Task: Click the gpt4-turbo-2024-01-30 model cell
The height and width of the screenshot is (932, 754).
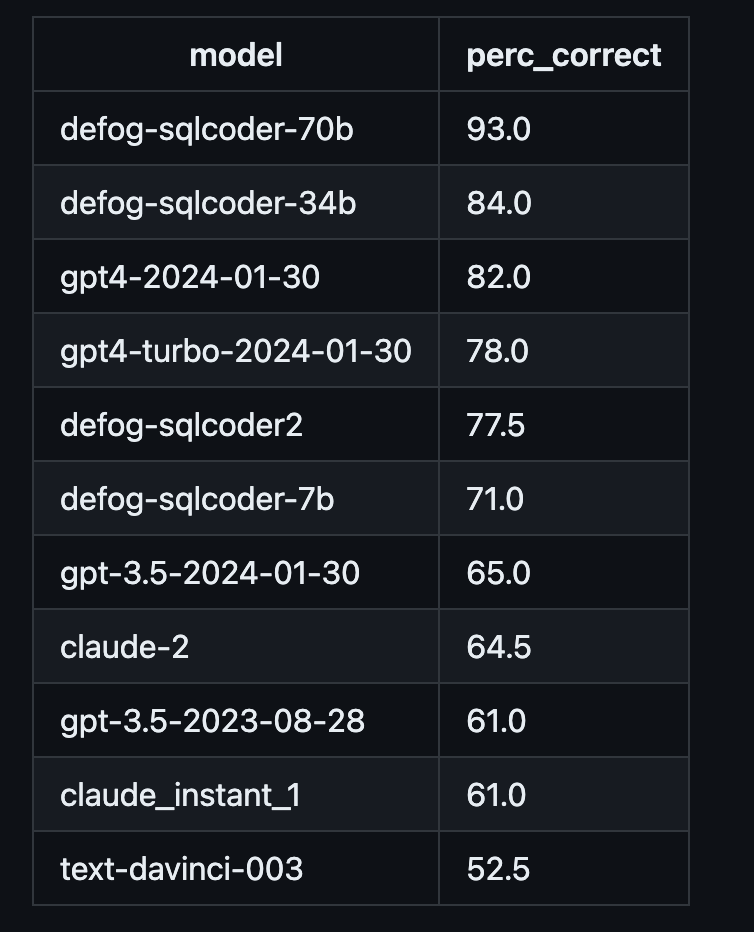Action: [x=236, y=351]
